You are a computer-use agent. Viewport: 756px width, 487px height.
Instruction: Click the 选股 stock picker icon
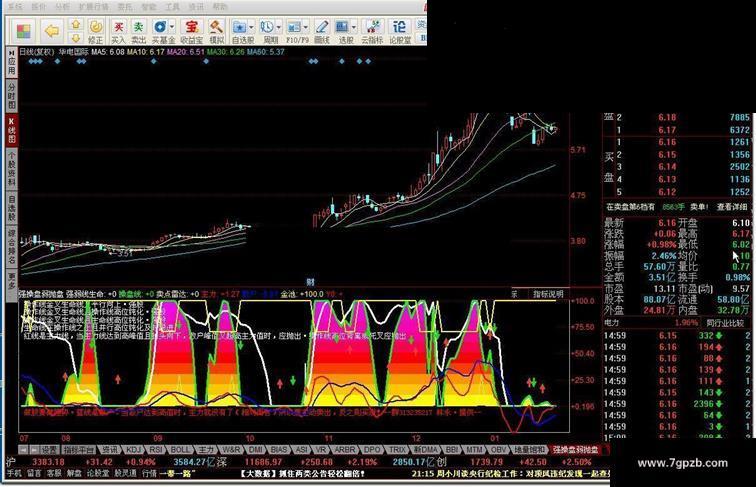point(343,32)
